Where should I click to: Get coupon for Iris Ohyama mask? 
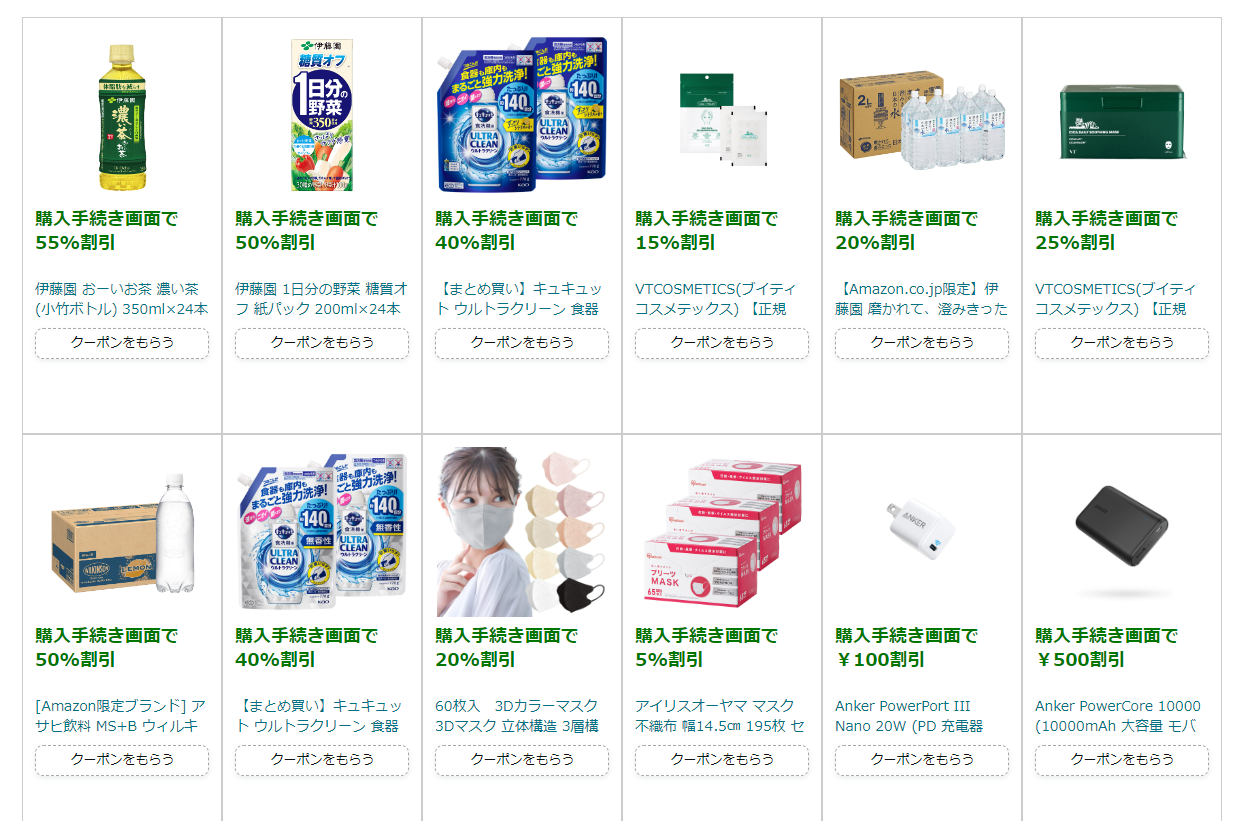722,759
